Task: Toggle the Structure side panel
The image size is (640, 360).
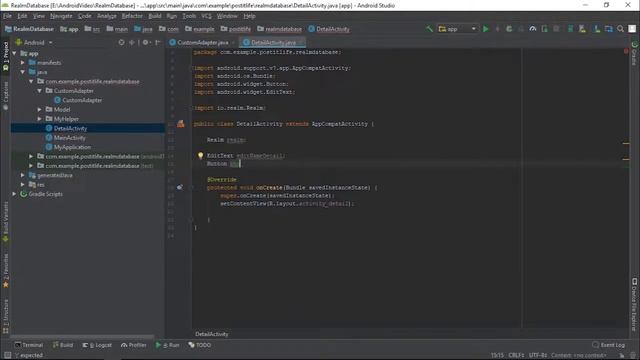Action: tap(6, 316)
